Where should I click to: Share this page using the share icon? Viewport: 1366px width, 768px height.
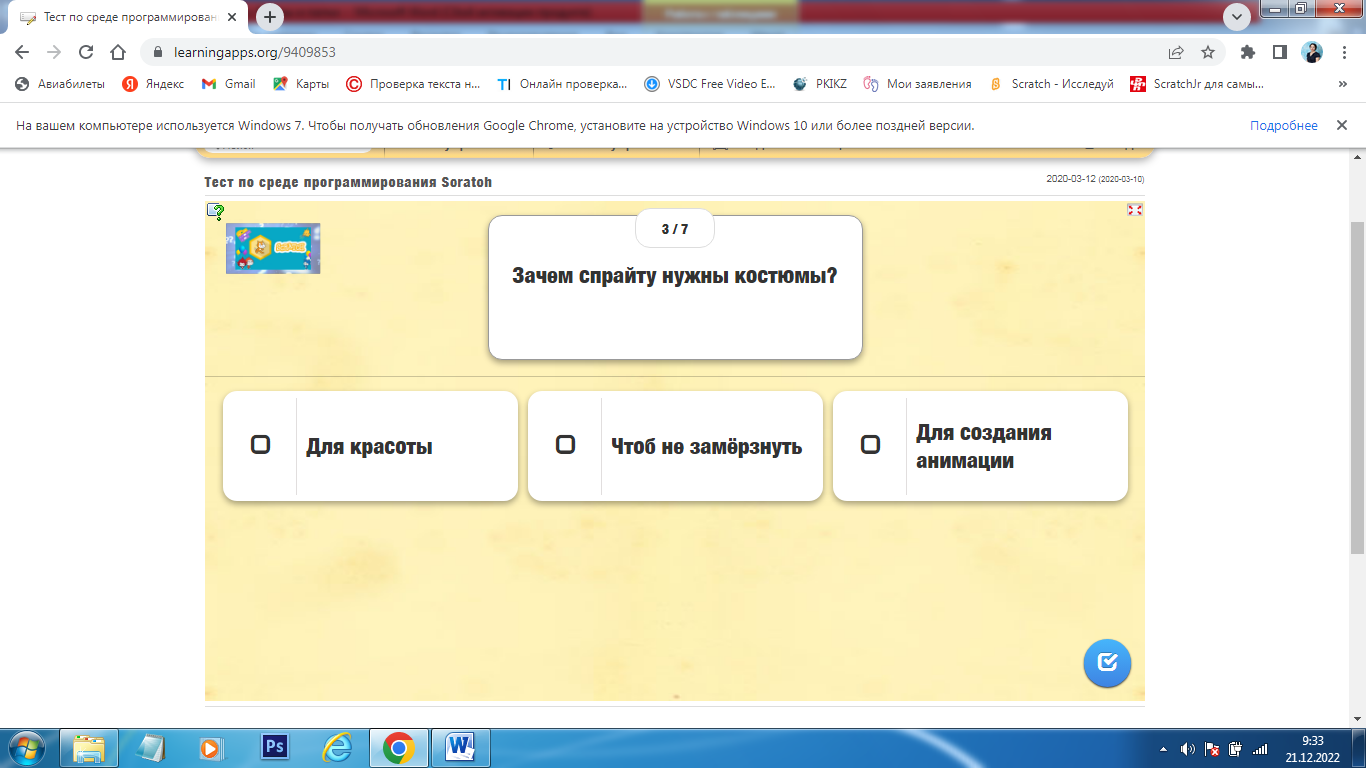[x=1176, y=52]
